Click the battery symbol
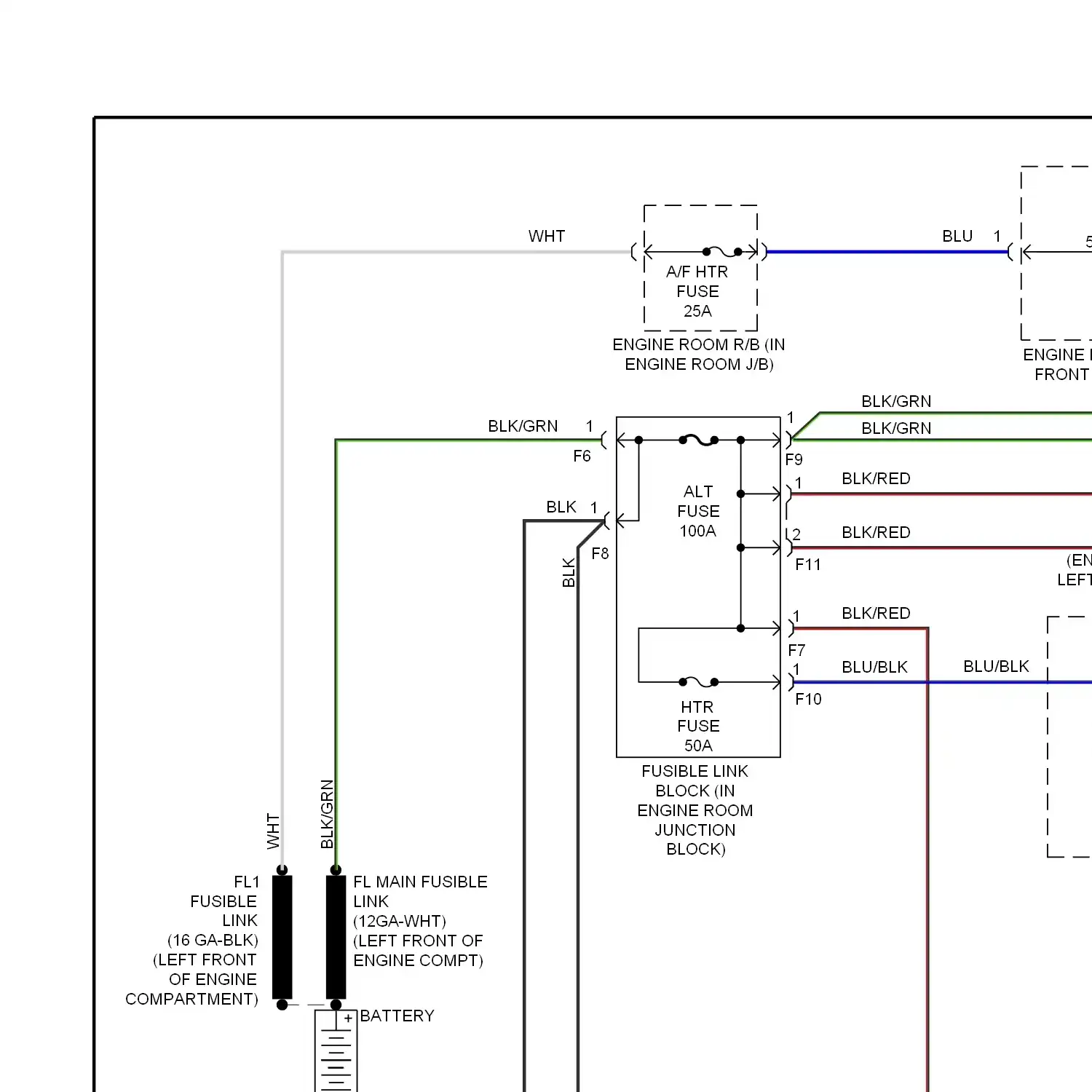This screenshot has height=1092, width=1092. [336, 1051]
